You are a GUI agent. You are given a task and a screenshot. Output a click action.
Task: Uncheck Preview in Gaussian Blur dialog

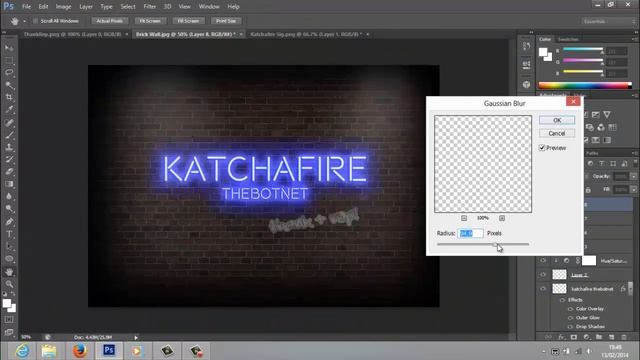pyautogui.click(x=542, y=148)
